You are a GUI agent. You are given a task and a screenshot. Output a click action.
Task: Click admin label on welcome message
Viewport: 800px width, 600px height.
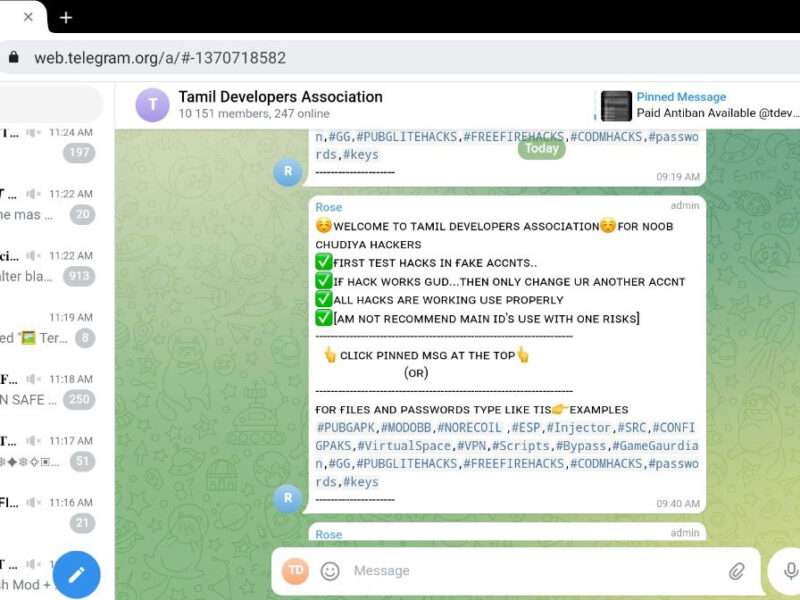685,205
